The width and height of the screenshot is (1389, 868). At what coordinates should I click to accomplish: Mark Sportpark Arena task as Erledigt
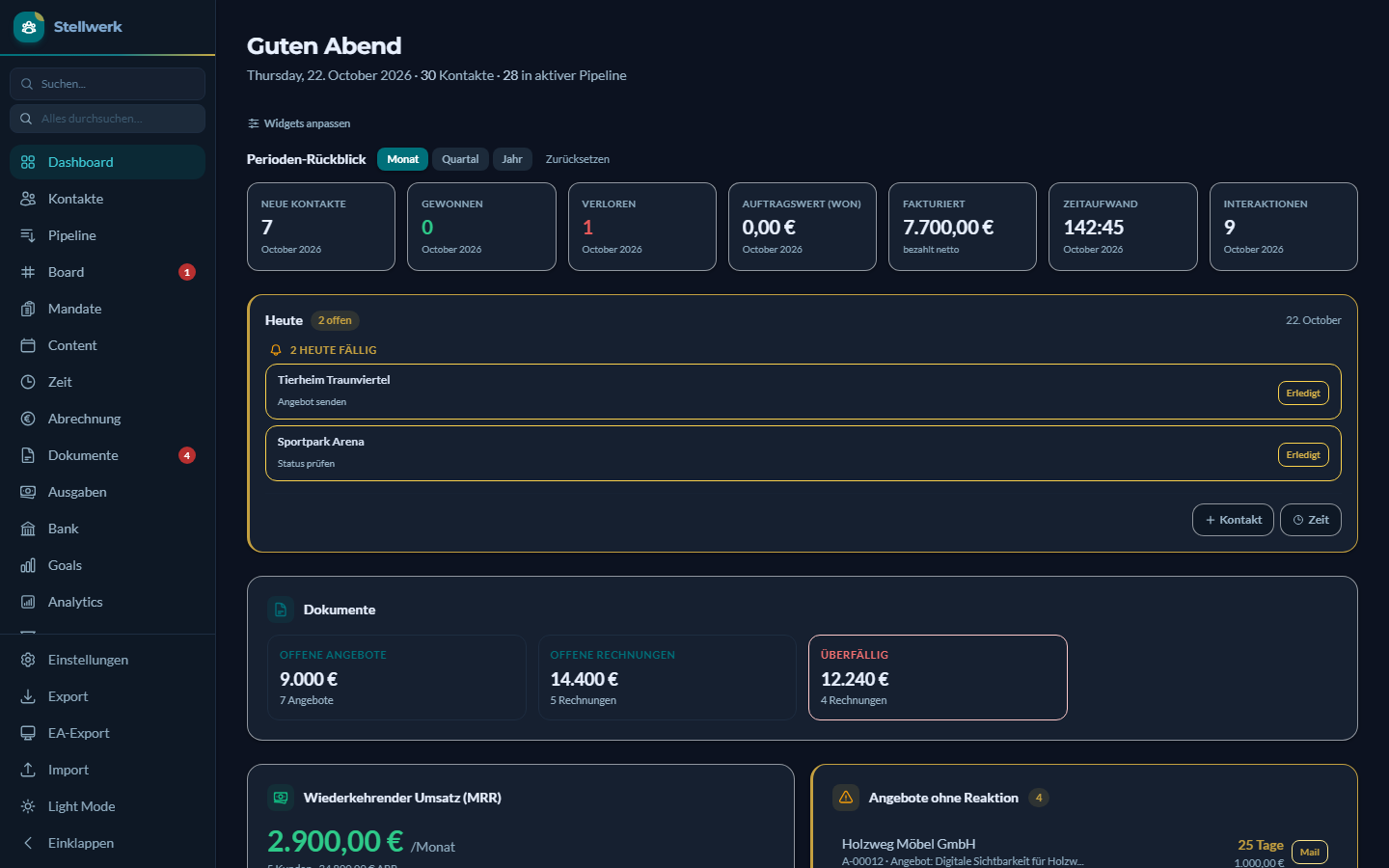(1303, 454)
